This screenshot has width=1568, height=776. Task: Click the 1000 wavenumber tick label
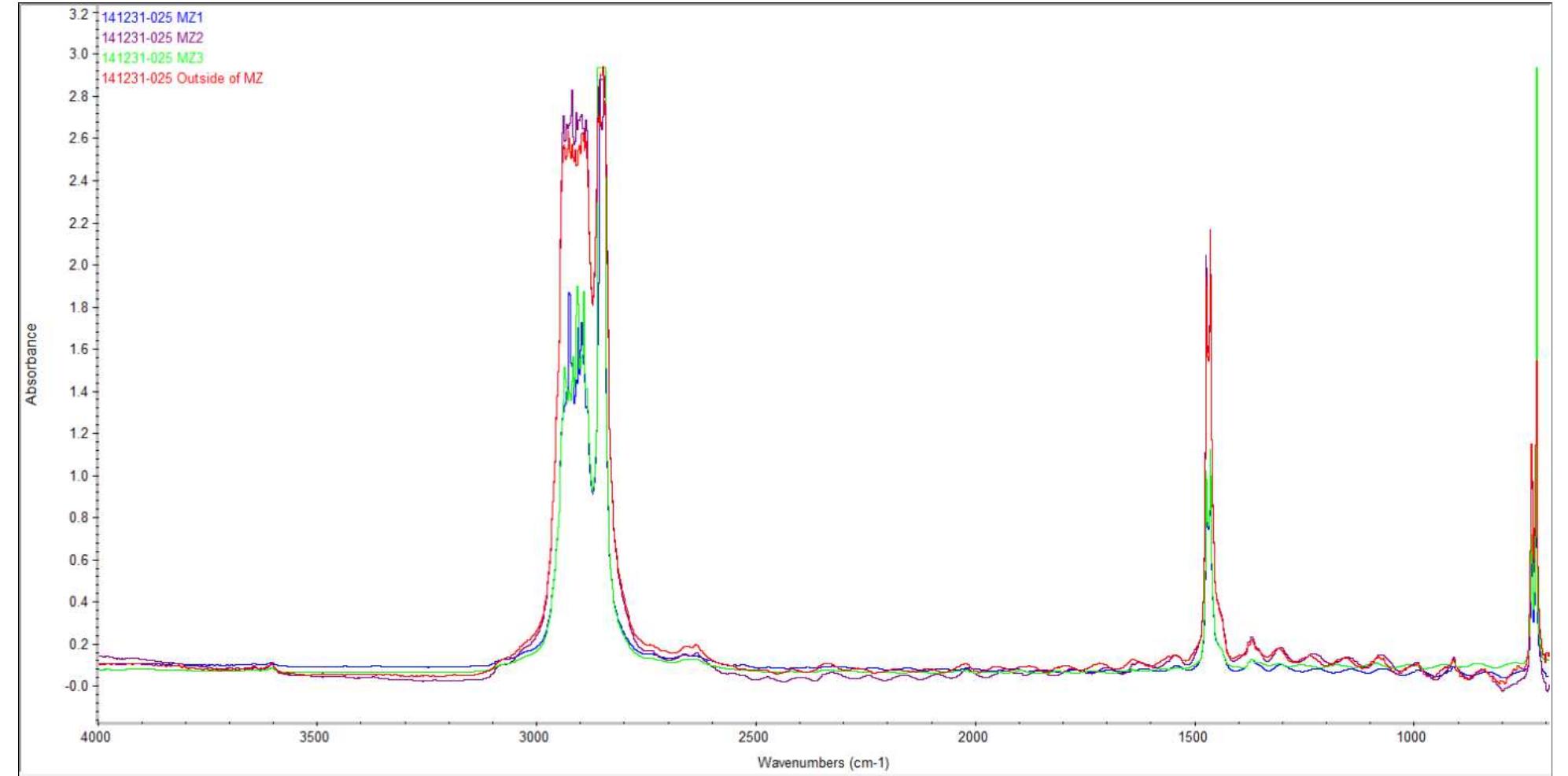(x=1412, y=737)
